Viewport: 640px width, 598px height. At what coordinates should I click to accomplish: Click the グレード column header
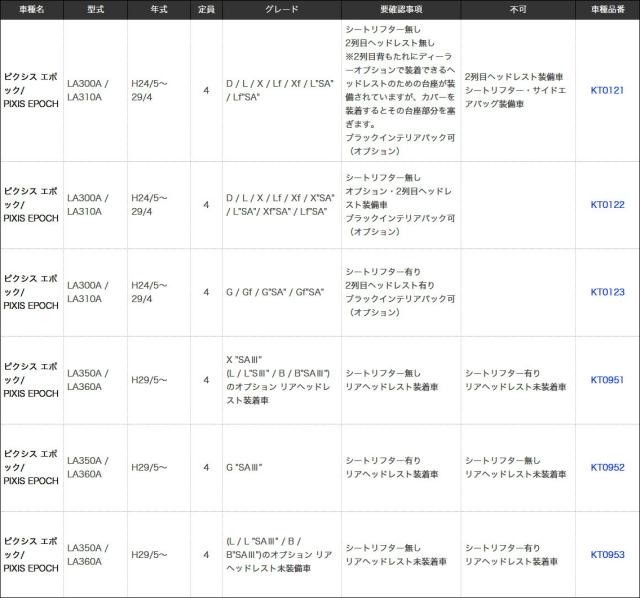point(282,10)
